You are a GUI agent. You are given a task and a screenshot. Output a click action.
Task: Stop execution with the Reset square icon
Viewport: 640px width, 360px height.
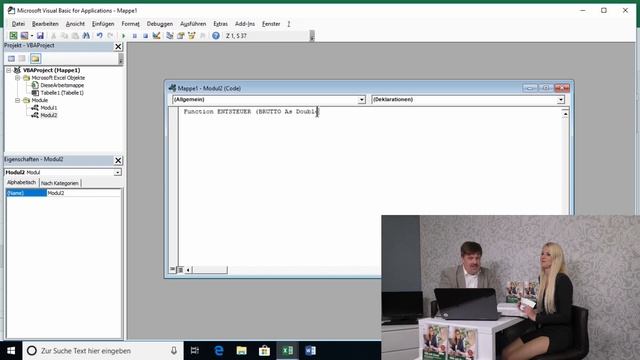(145, 36)
